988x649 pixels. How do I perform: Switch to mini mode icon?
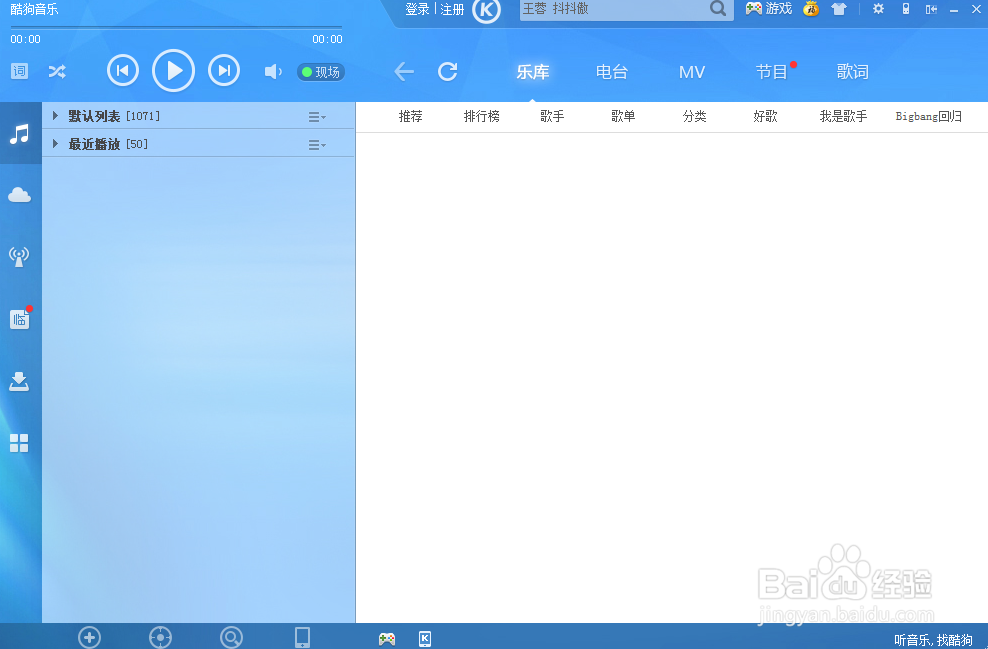point(931,9)
